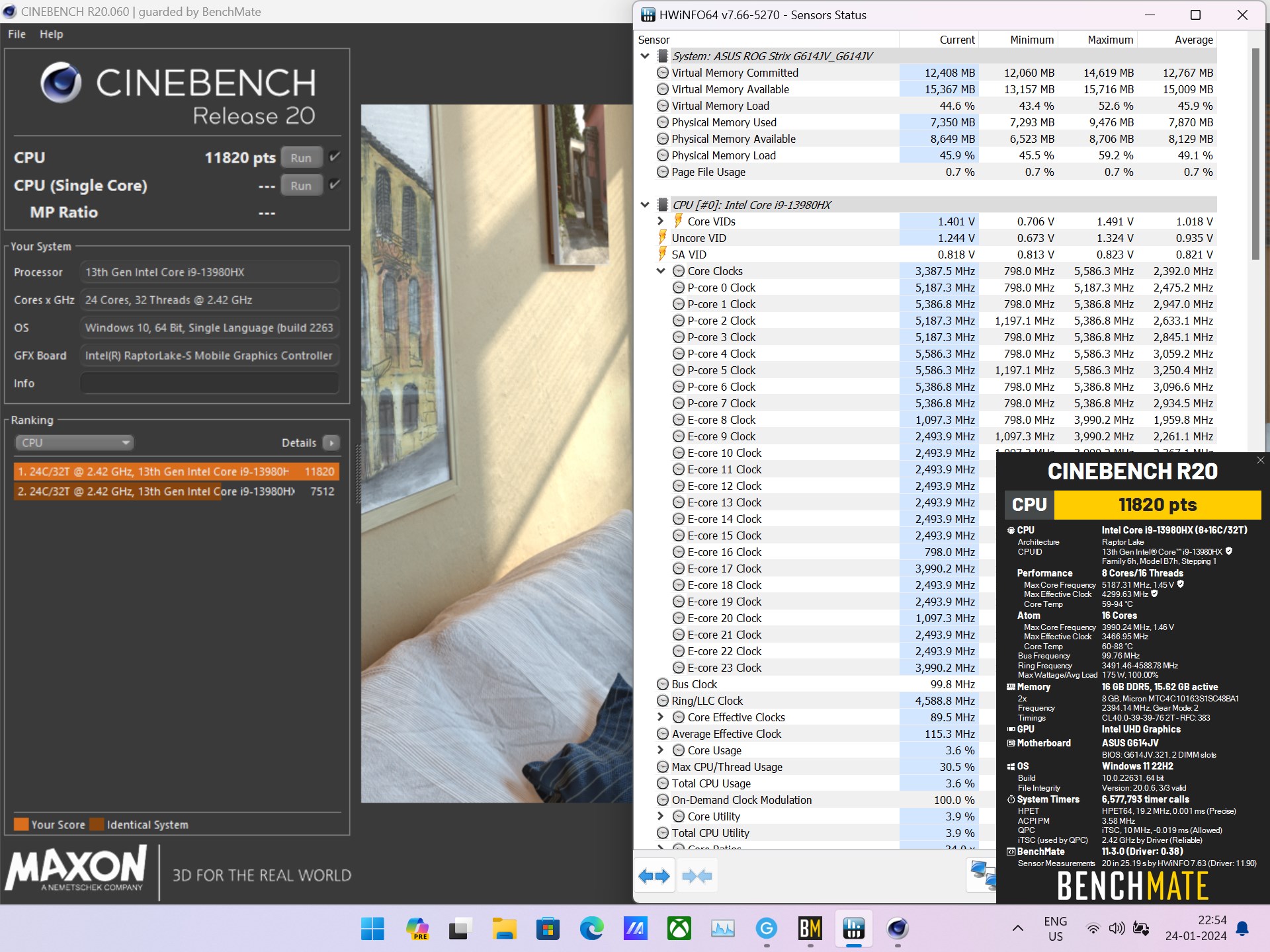
Task: Expand Core Effective Clocks row
Action: 660,717
